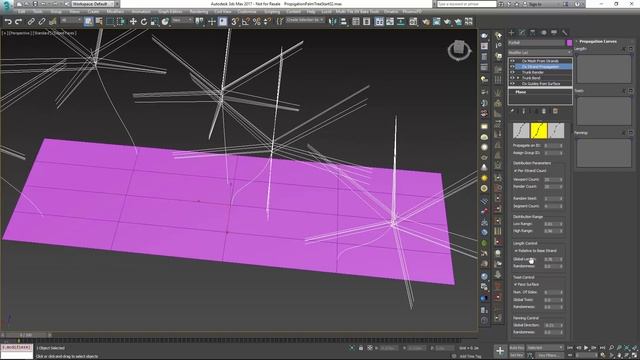Switch to the Utilities tab in command panel

click(564, 32)
